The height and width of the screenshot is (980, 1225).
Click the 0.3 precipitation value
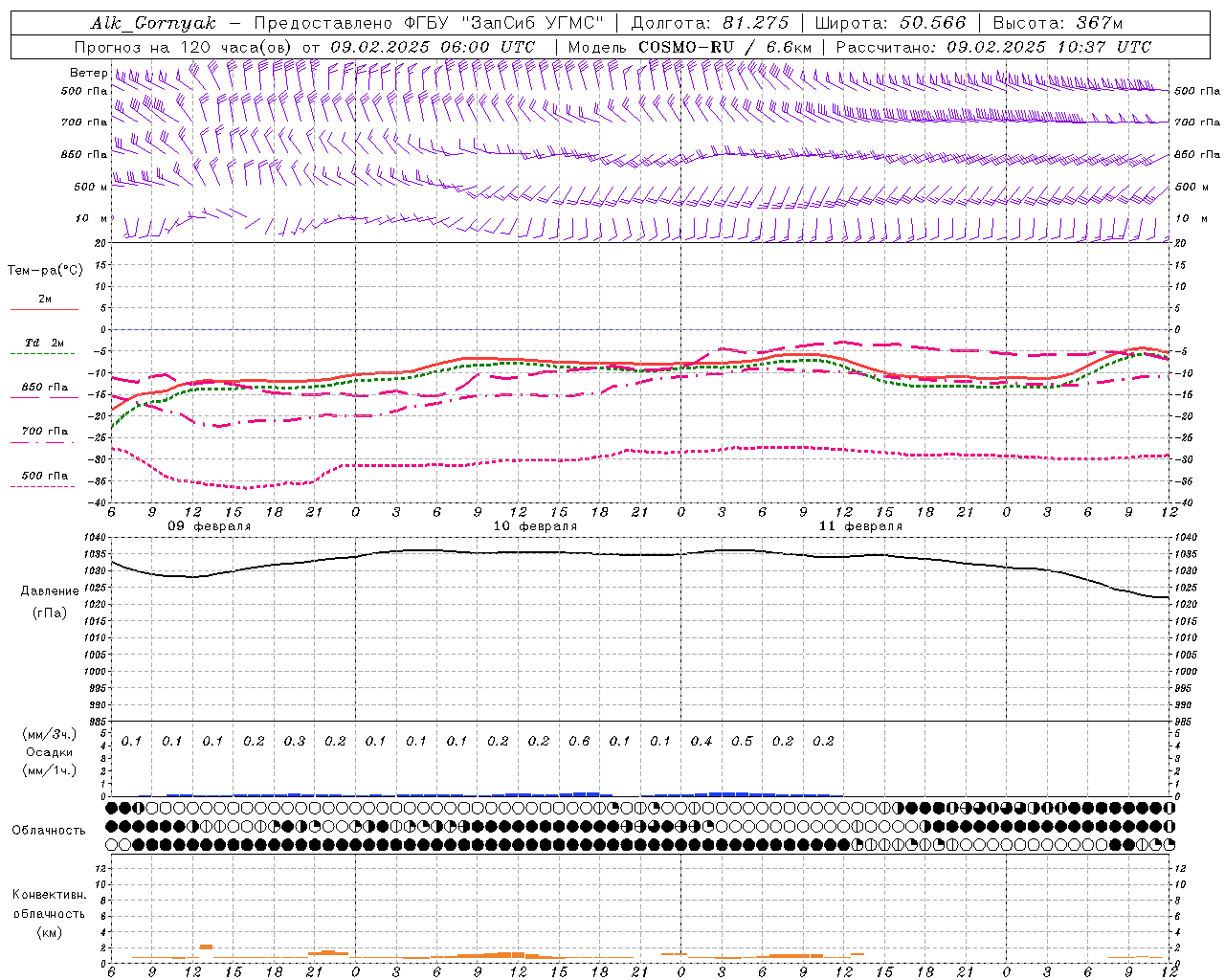tap(295, 741)
